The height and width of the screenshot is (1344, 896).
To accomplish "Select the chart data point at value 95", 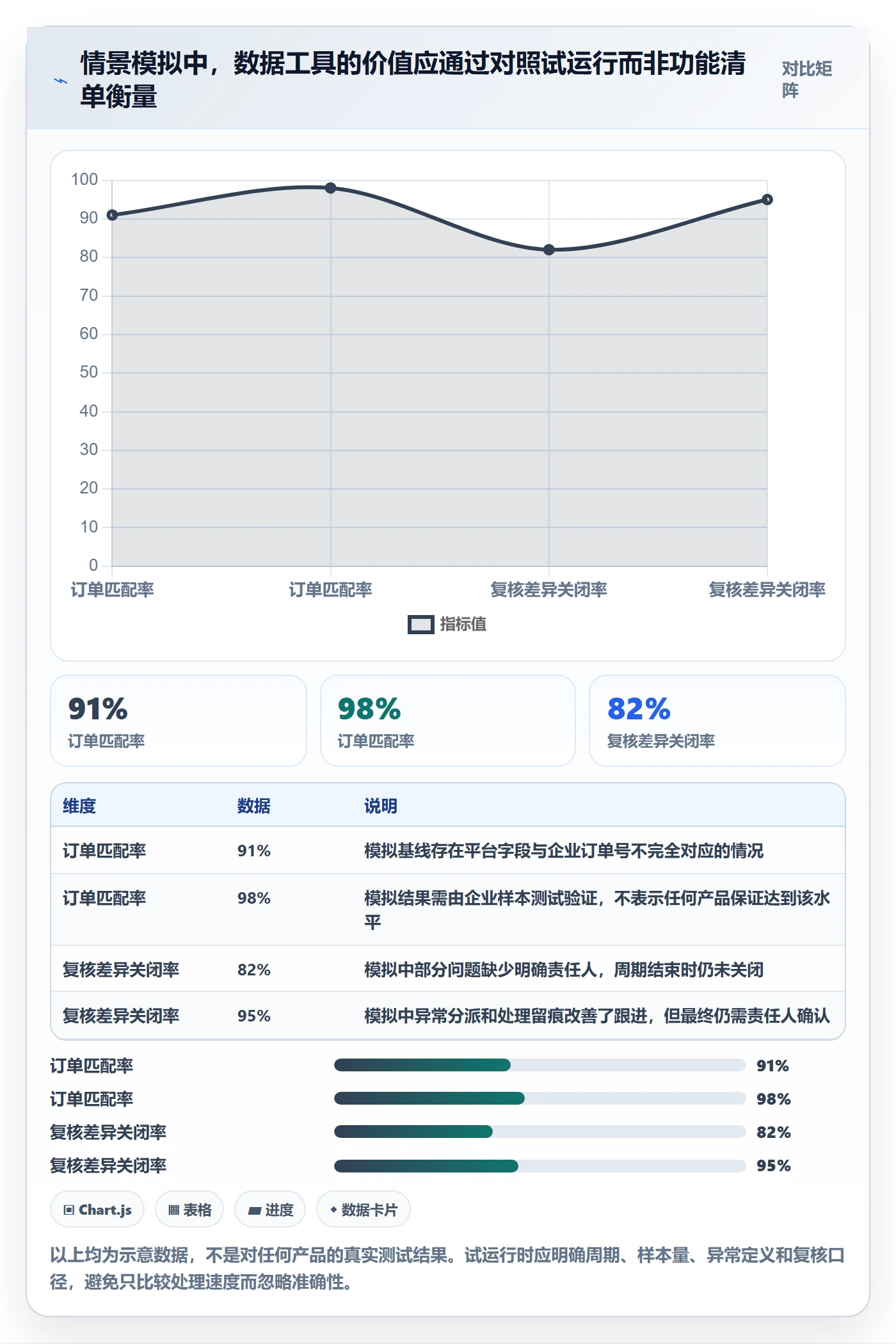I will [767, 200].
